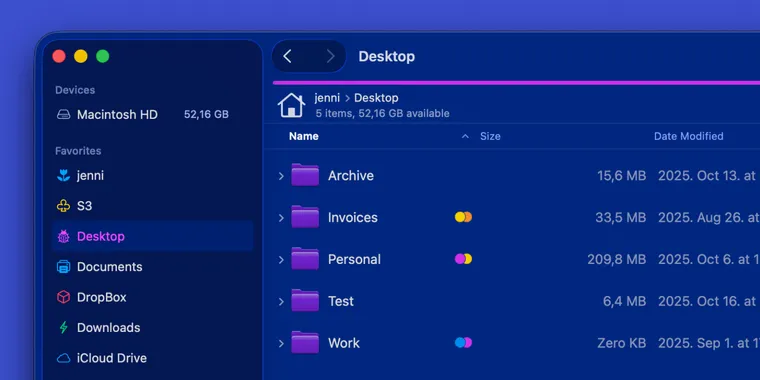Click the home icon in path bar
Image resolution: width=760 pixels, height=380 pixels.
[291, 105]
